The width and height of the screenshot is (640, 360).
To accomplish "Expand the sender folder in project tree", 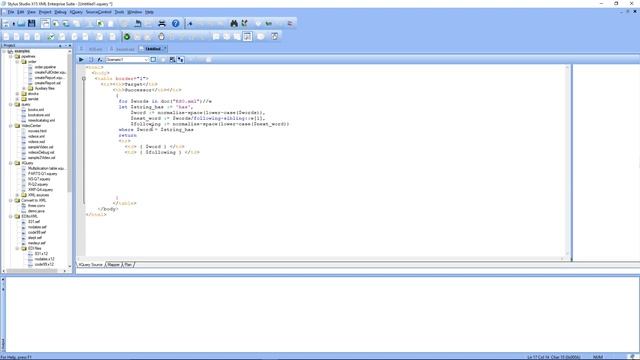I will coord(18,99).
